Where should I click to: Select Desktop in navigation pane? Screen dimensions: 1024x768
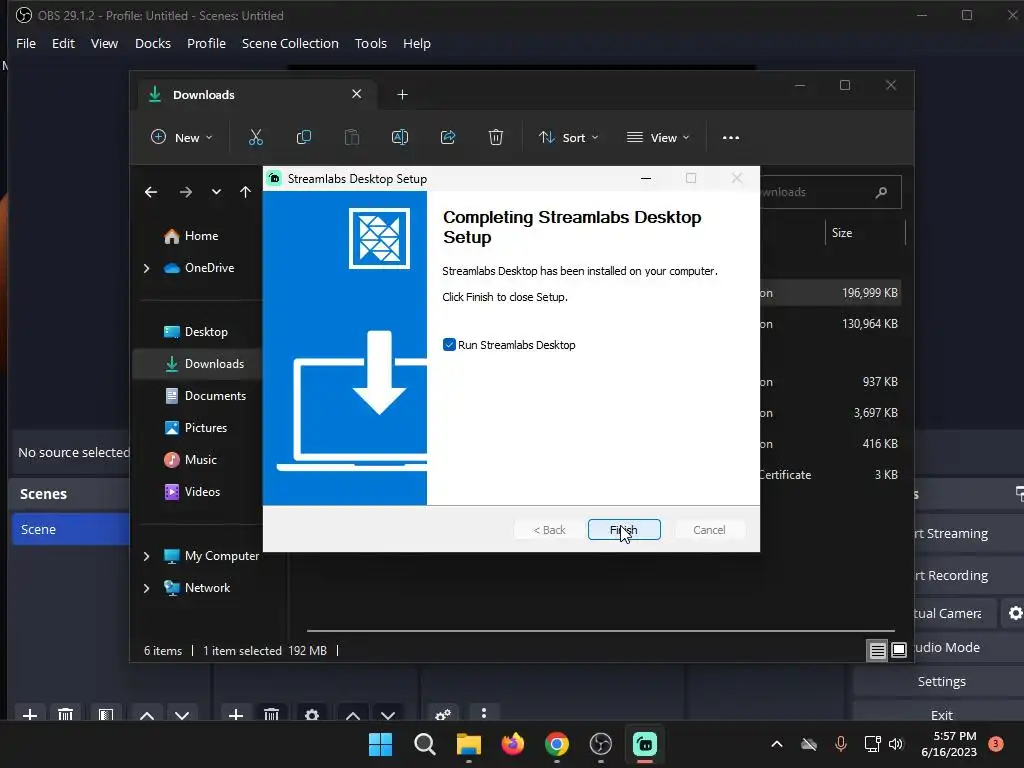click(196, 332)
